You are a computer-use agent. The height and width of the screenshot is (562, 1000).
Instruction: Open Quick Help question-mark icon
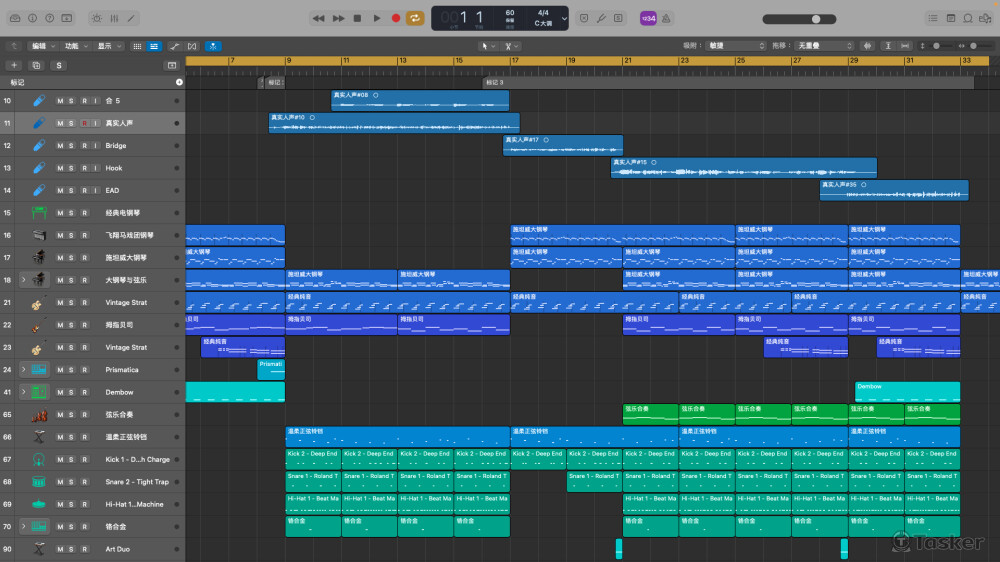[50, 18]
